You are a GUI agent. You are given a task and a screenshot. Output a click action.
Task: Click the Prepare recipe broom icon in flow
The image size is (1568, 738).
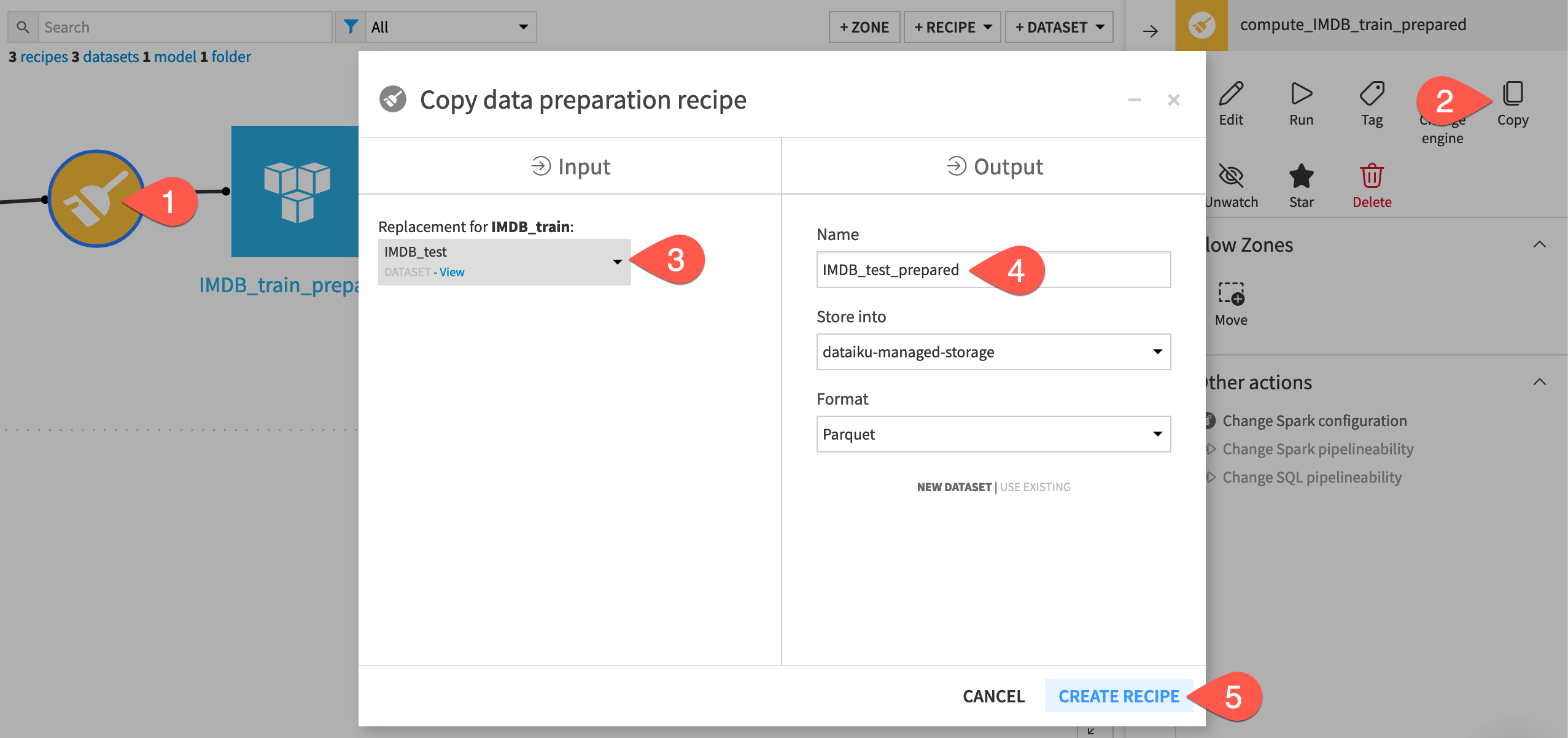pyautogui.click(x=96, y=198)
